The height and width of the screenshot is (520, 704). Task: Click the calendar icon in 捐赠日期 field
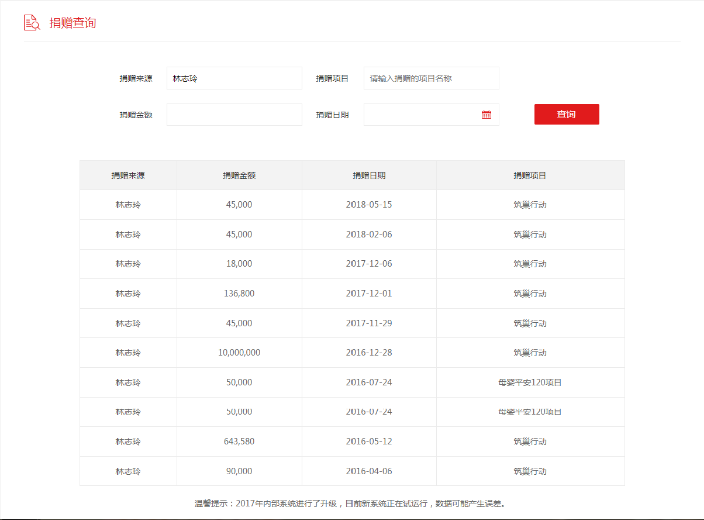tap(487, 115)
